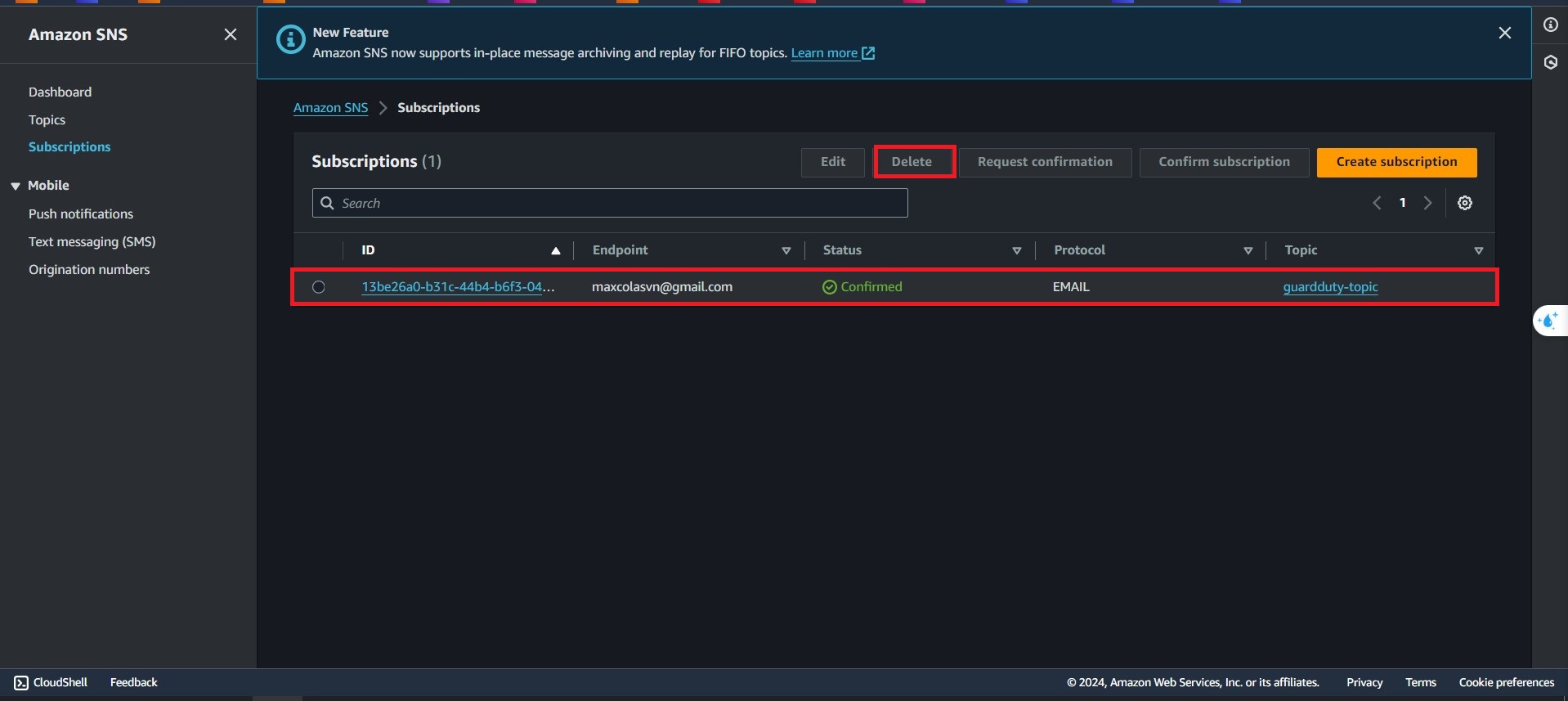Click Amazon SNS breadcrumb link
Screen dimensions: 1568x701
pos(330,107)
